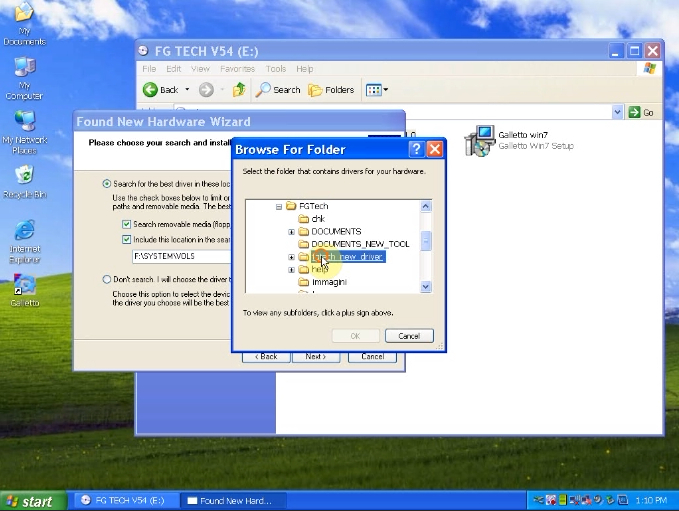Select 'Don't search' radio option
This screenshot has height=511, width=679.
[x=107, y=279]
